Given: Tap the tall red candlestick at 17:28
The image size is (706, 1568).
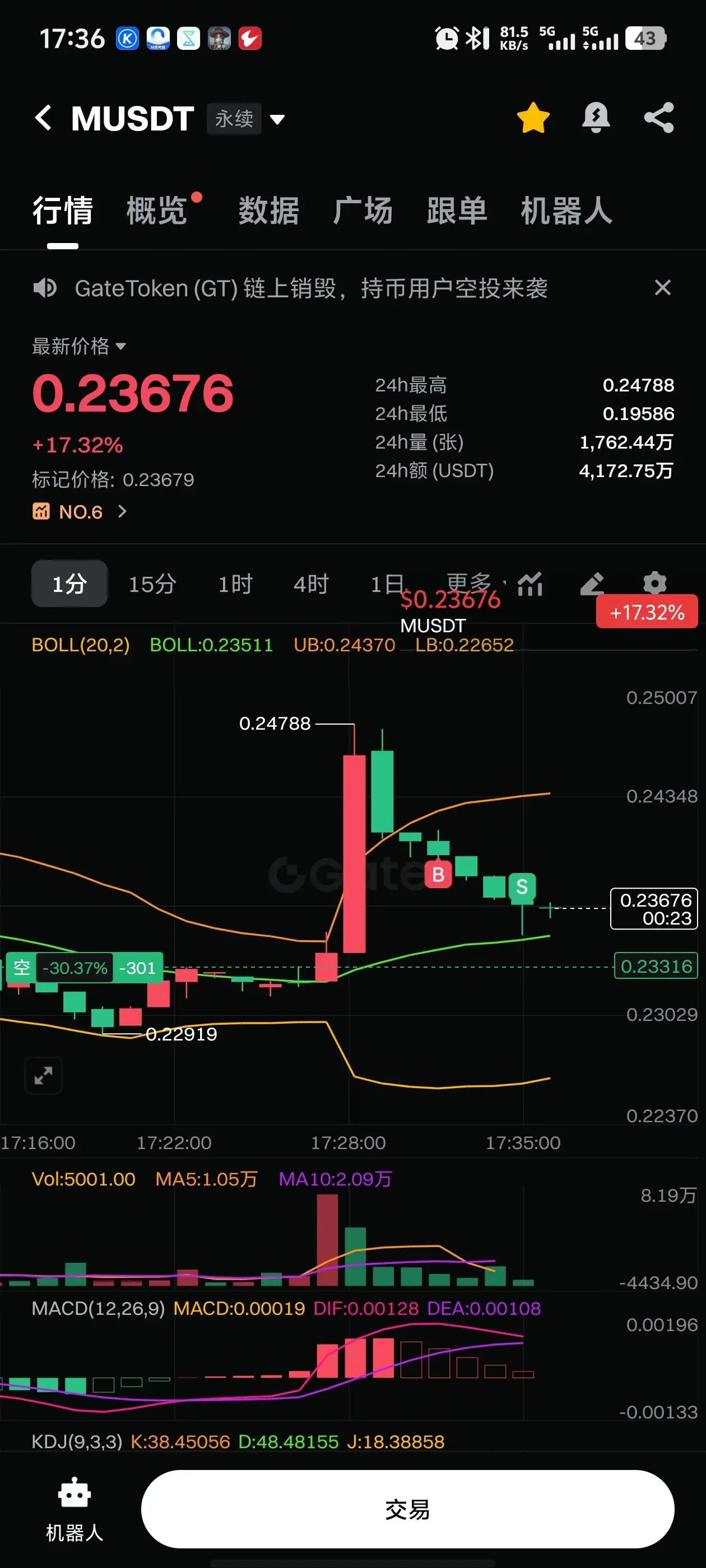Looking at the screenshot, I should tap(354, 853).
